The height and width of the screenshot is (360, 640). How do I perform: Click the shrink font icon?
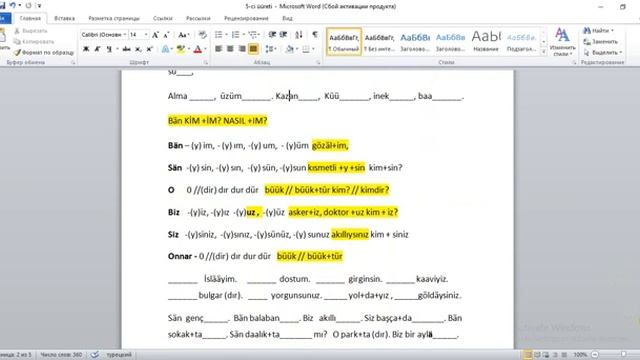pos(166,35)
